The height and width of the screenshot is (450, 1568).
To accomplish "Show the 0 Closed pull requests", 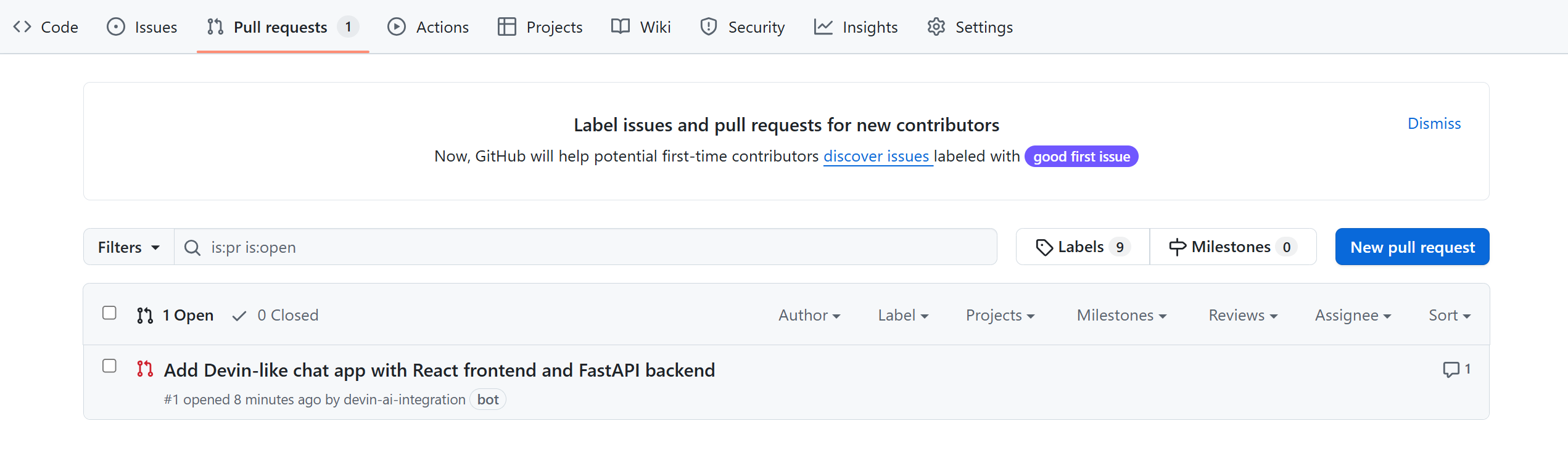I will (x=276, y=315).
